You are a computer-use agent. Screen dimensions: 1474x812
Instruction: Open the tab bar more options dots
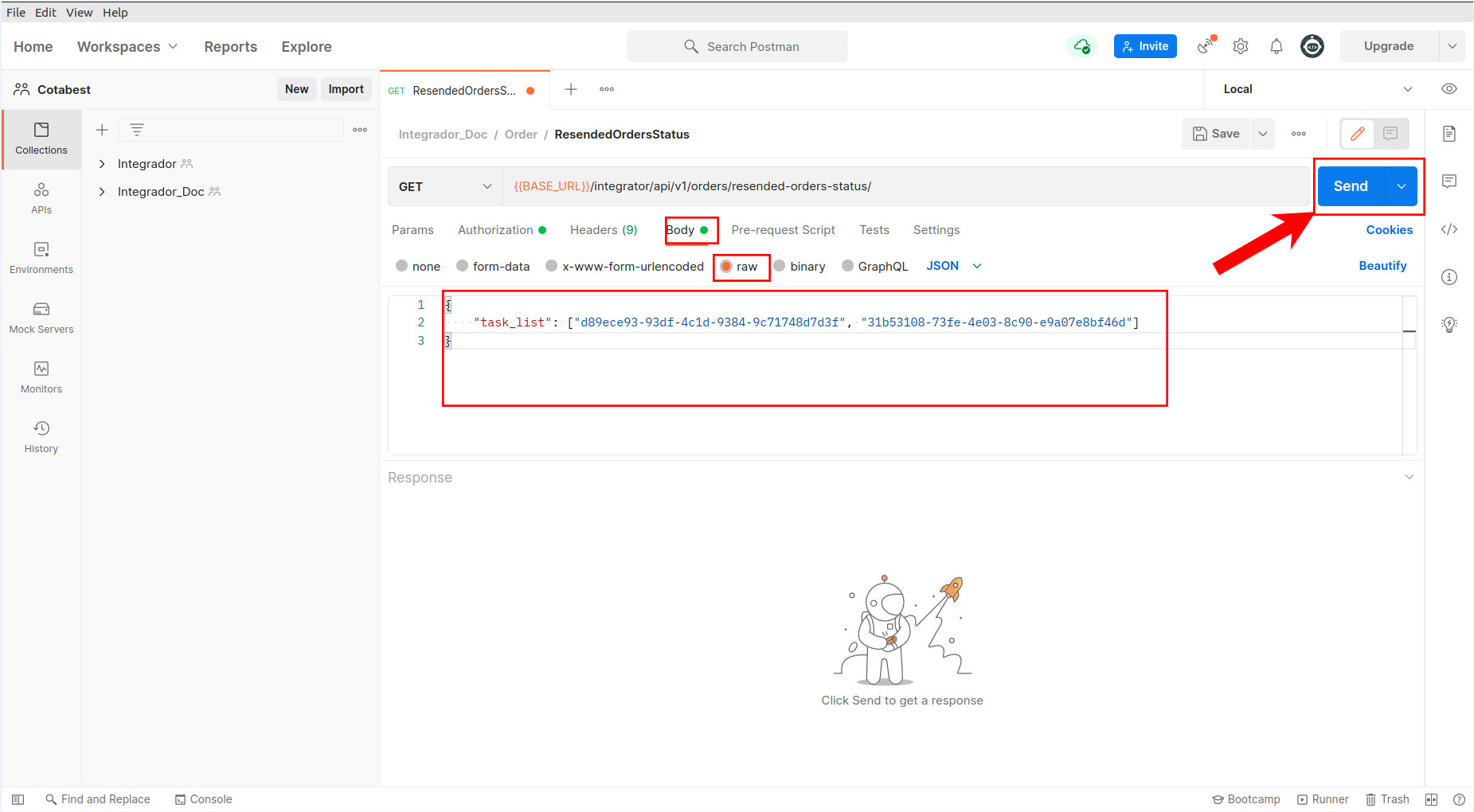click(607, 89)
